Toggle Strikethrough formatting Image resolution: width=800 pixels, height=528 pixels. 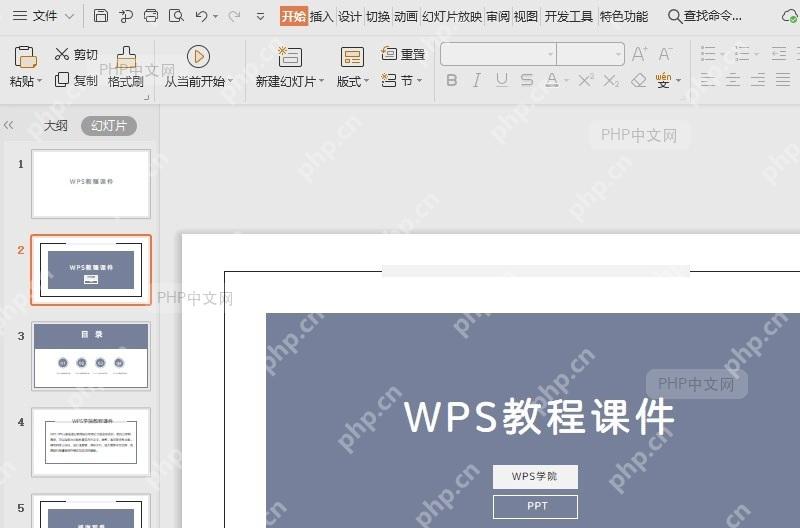(x=527, y=80)
